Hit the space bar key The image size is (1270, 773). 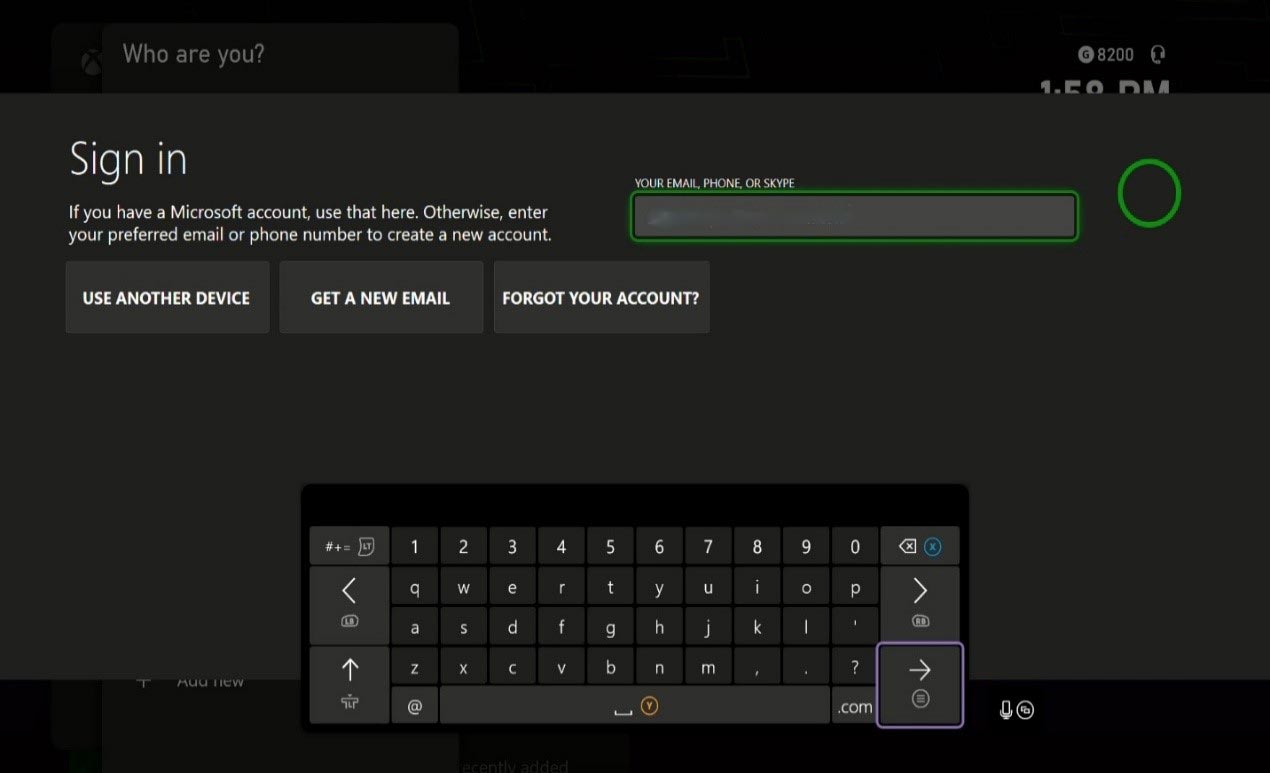pyautogui.click(x=635, y=705)
